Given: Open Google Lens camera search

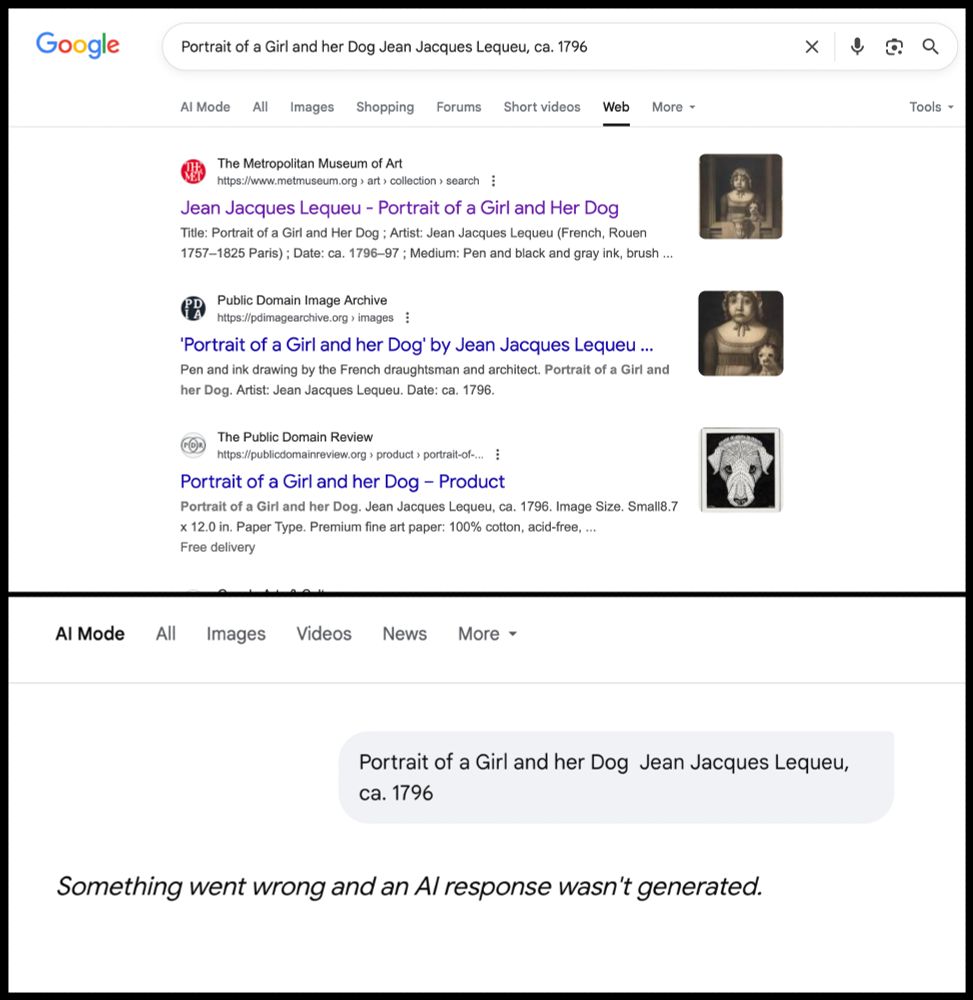Looking at the screenshot, I should click(x=893, y=46).
